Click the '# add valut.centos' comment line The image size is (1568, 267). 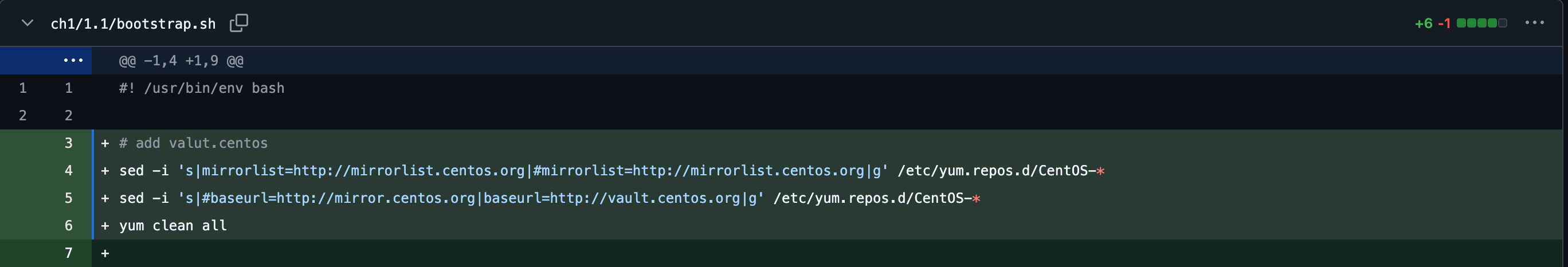coord(194,143)
